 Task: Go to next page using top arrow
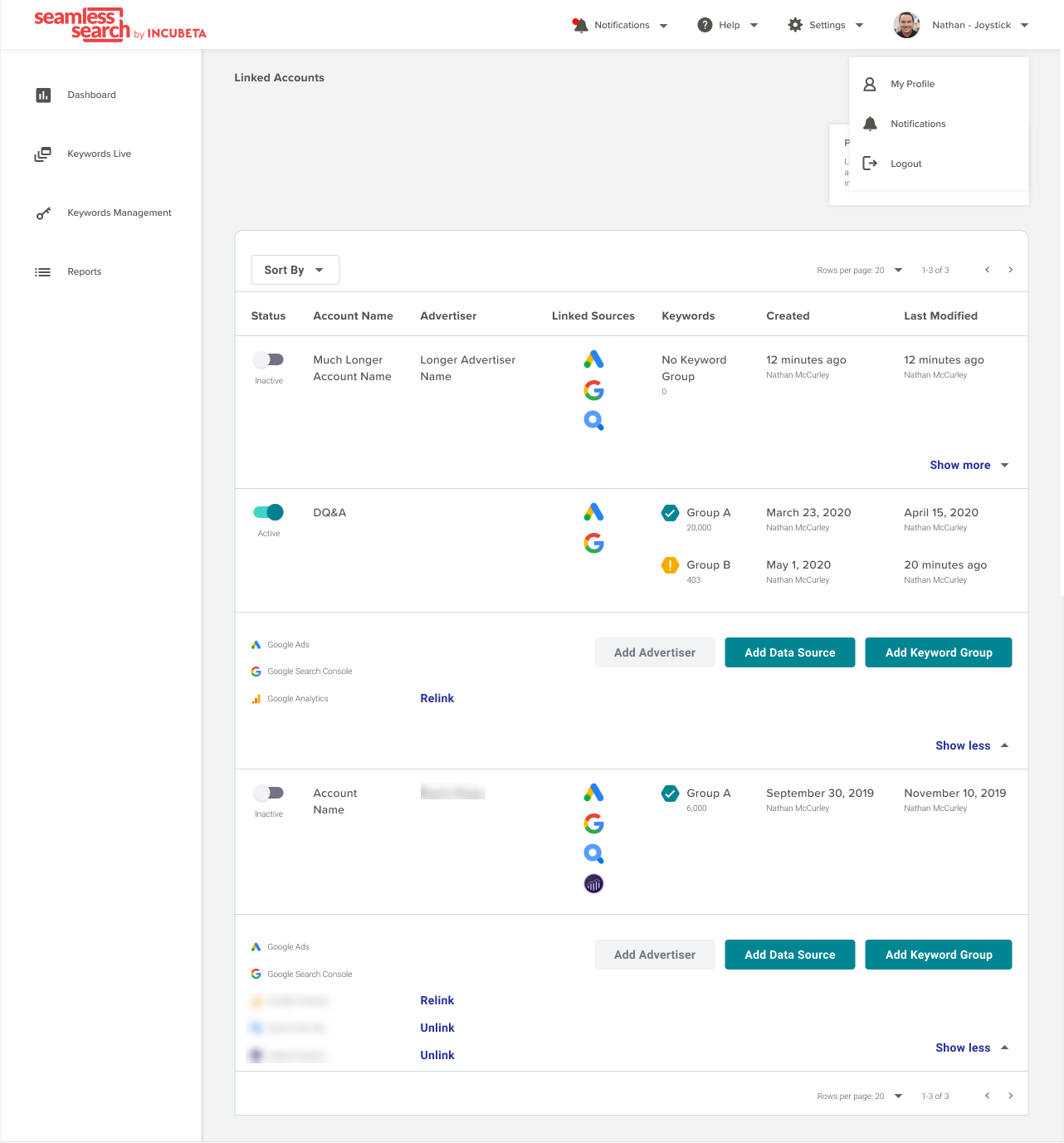[x=1010, y=270]
